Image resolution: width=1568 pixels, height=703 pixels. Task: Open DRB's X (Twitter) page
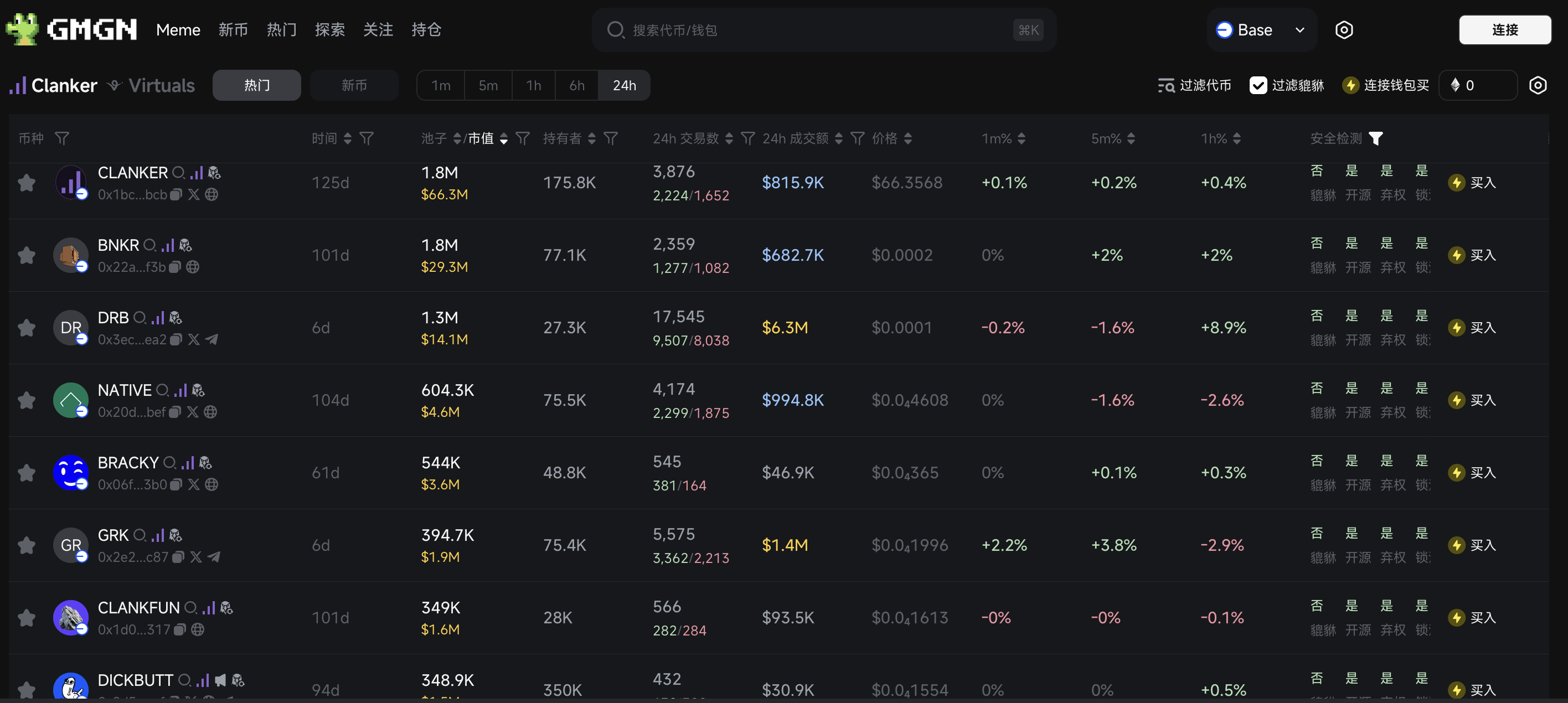click(x=193, y=339)
